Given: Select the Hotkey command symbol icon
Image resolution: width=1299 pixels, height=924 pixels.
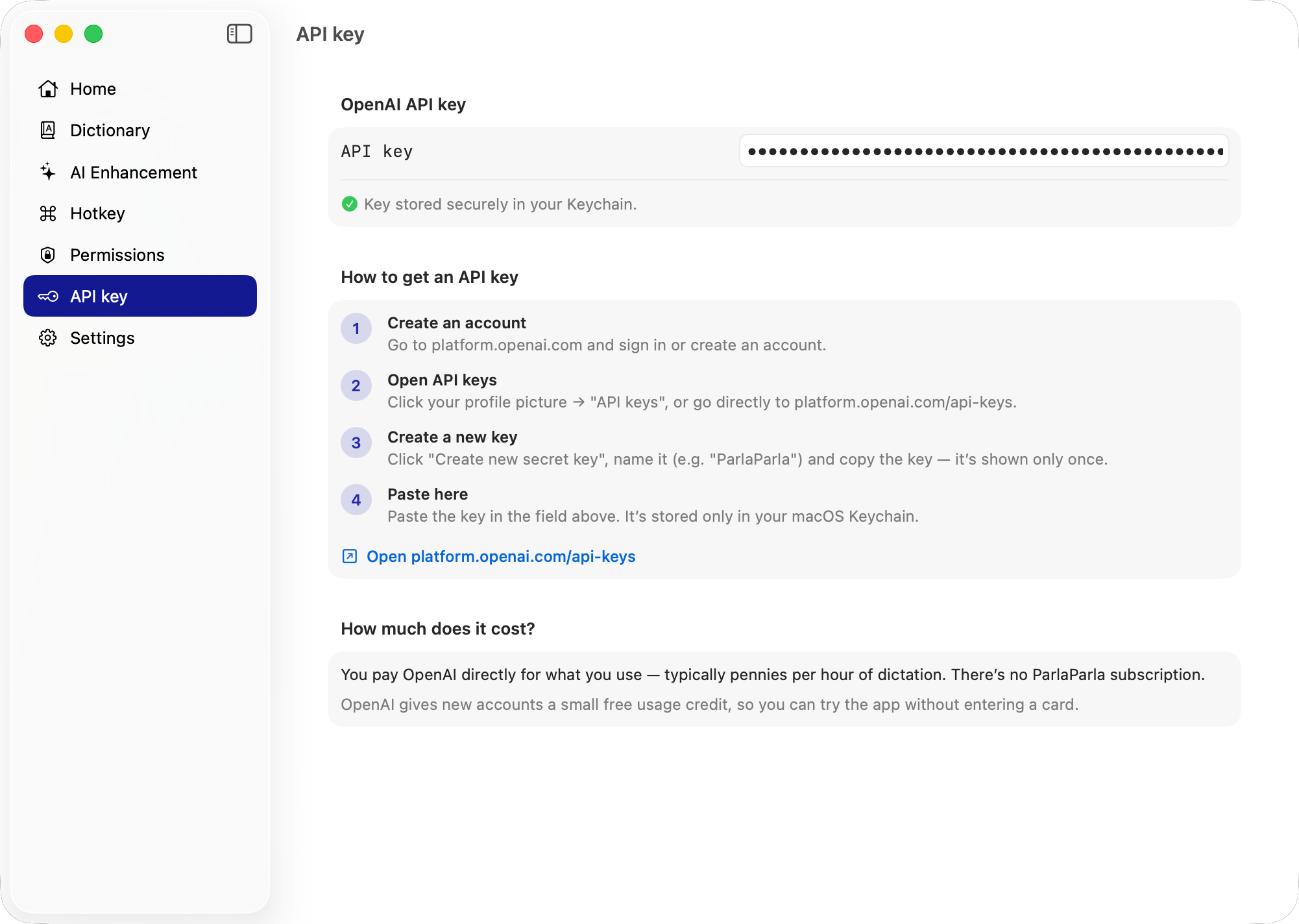Looking at the screenshot, I should click(x=49, y=213).
